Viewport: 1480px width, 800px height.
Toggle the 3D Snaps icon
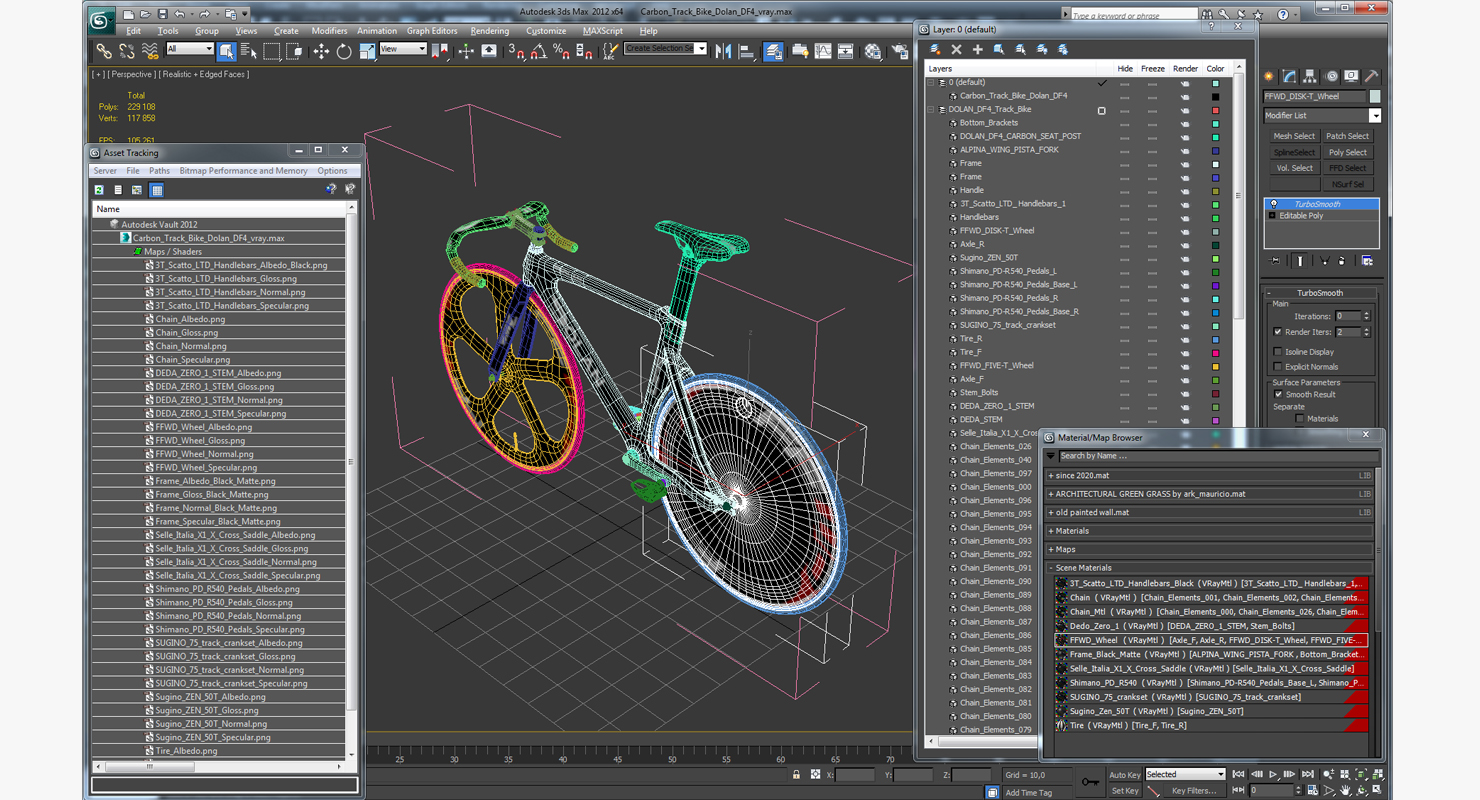[x=516, y=51]
